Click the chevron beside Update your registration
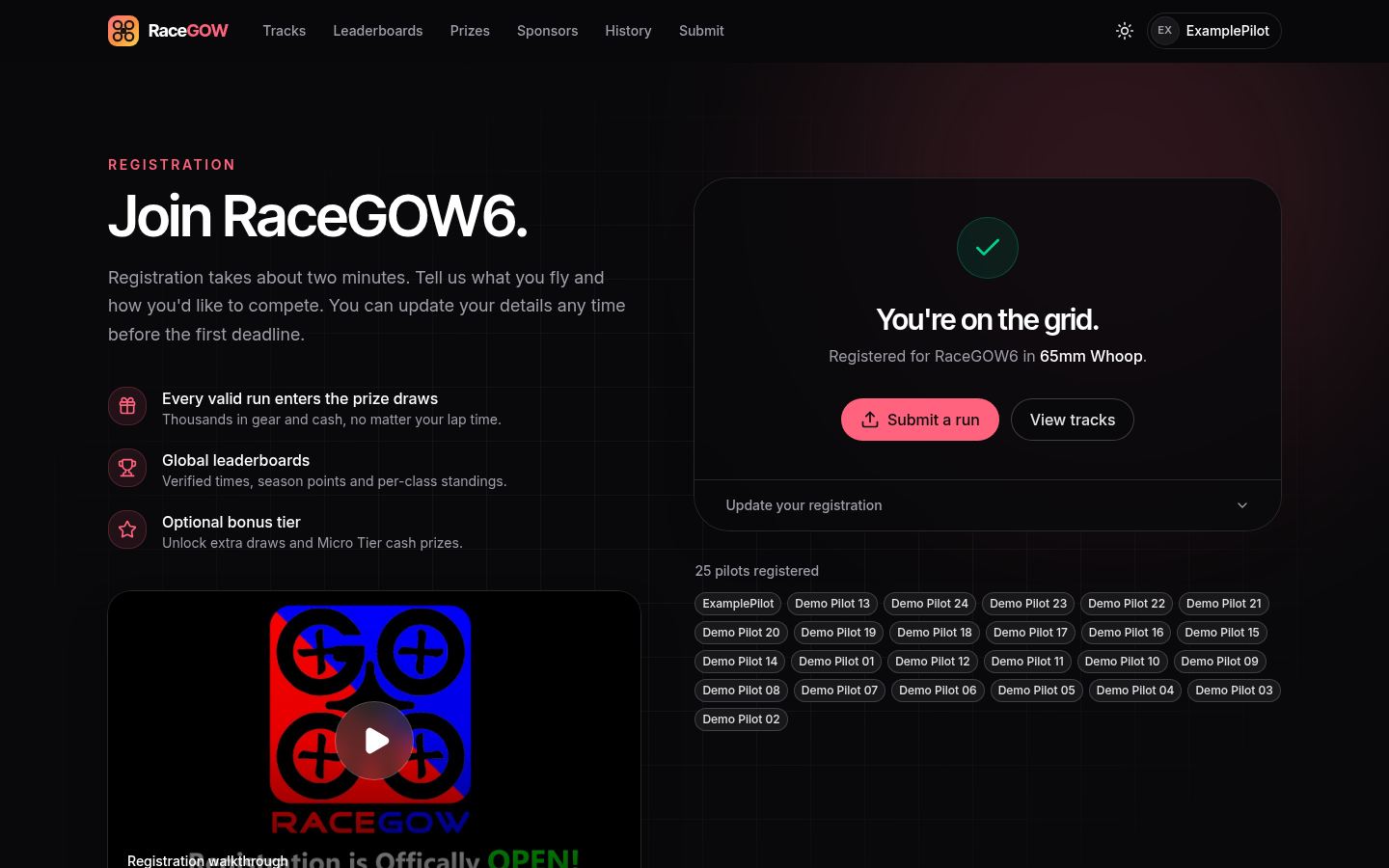Screen dimensions: 1389x868 tap(1242, 505)
